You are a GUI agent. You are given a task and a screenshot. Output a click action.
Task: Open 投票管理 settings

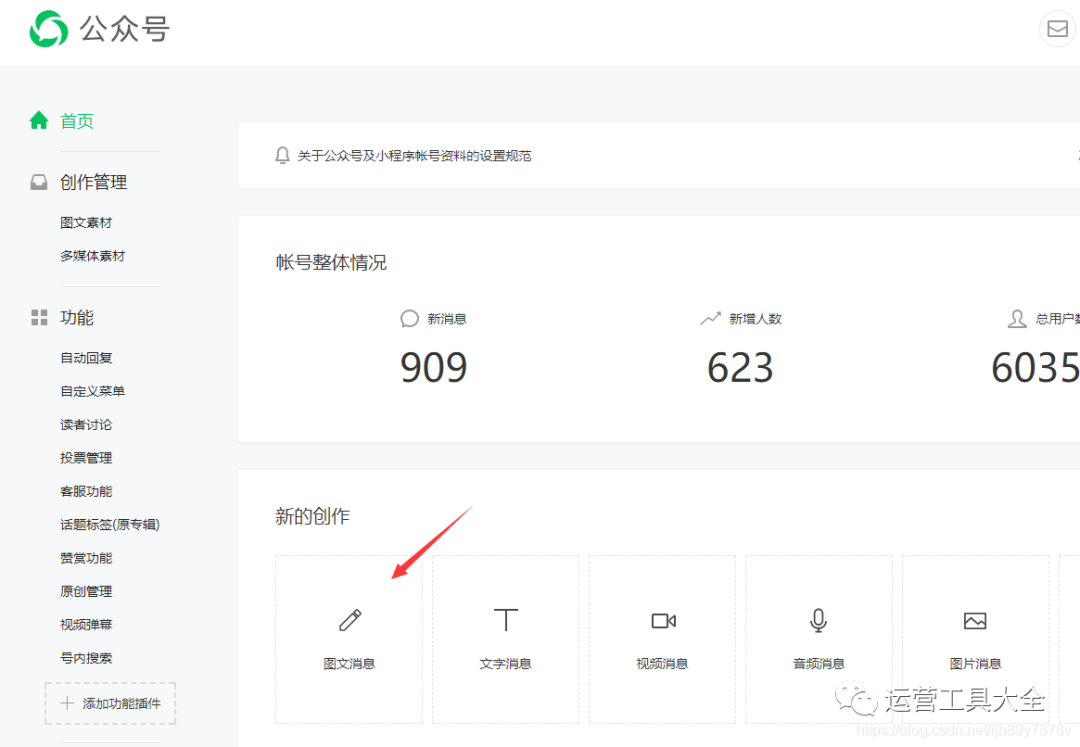(86, 457)
